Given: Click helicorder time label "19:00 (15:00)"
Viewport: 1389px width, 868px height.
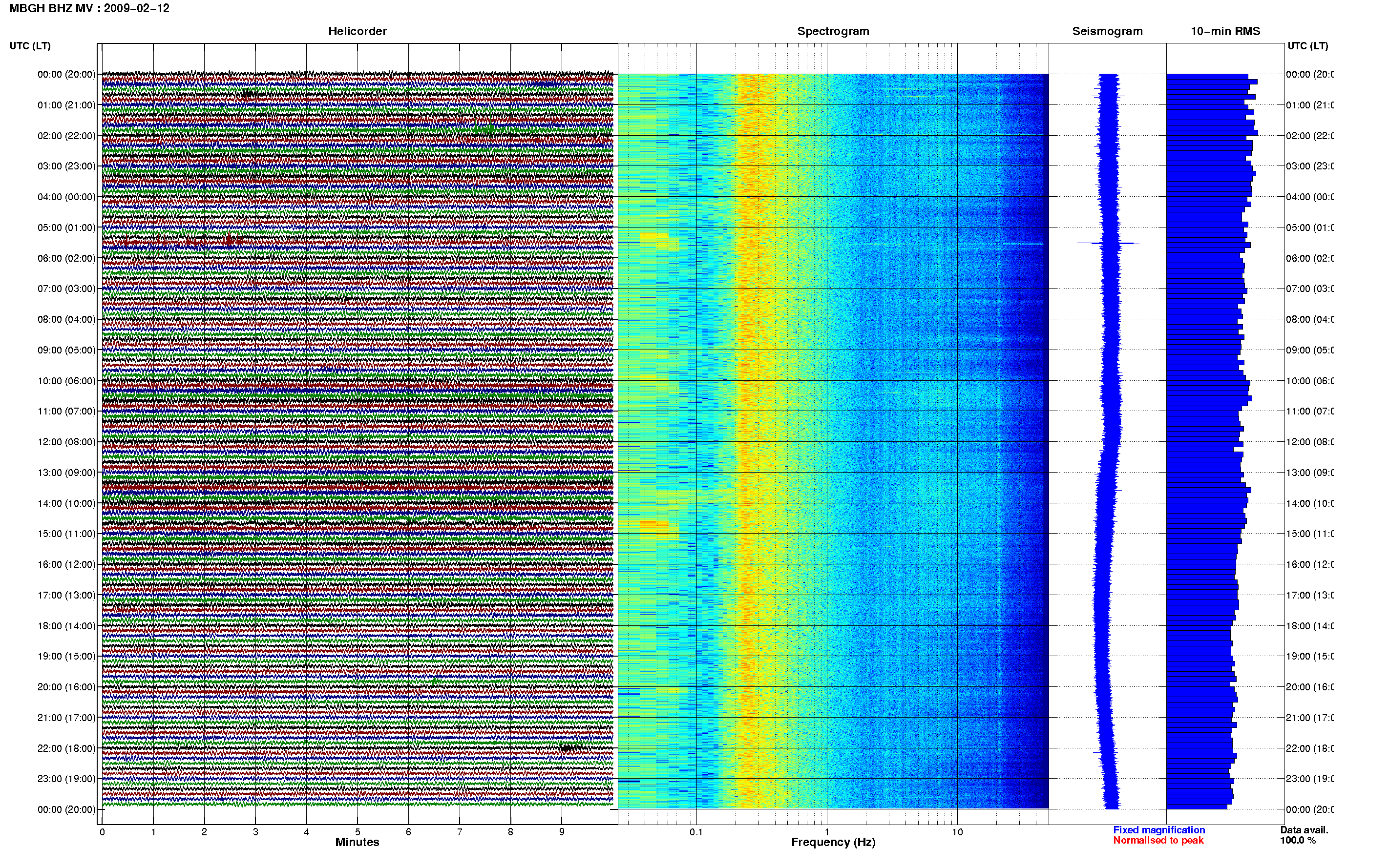Looking at the screenshot, I should (66, 656).
